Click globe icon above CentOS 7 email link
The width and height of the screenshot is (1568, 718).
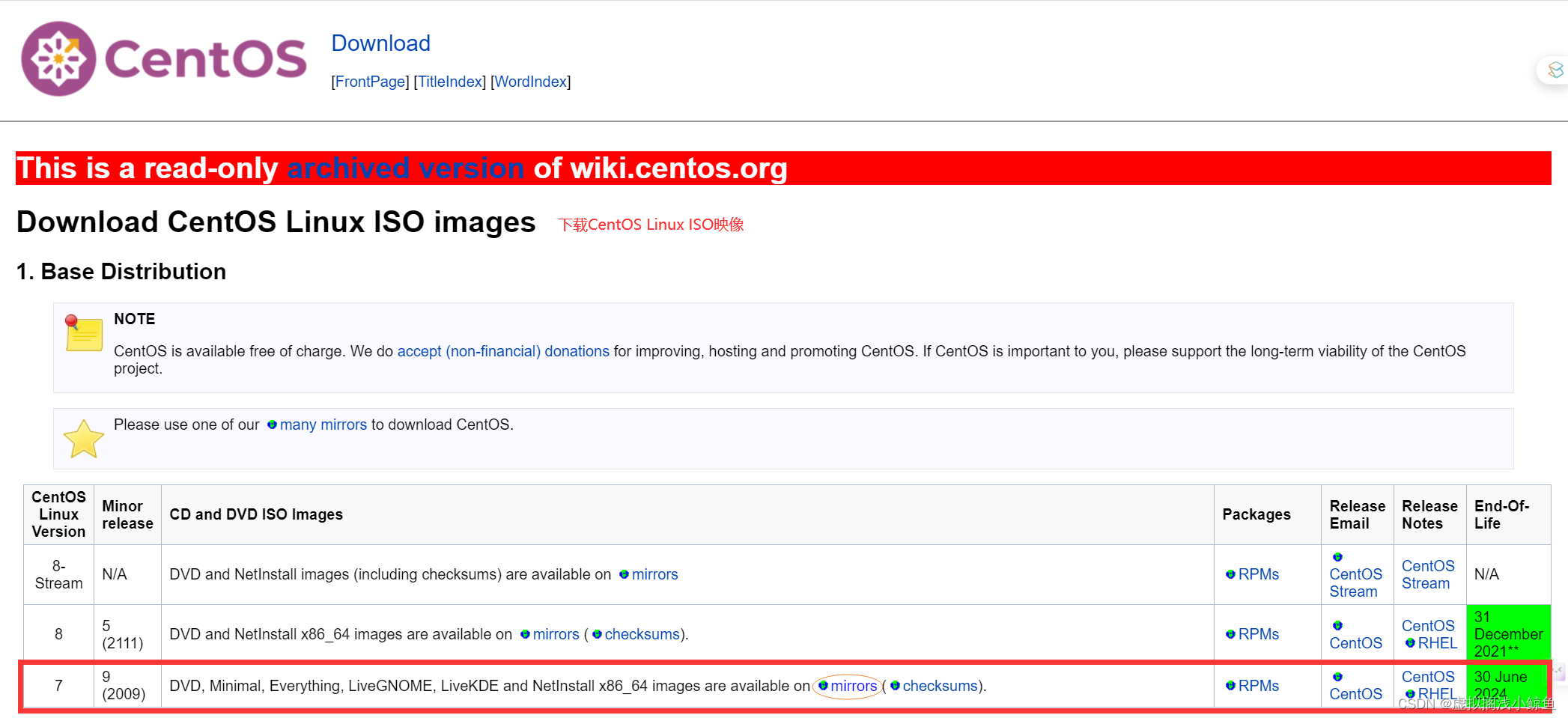pos(1337,677)
